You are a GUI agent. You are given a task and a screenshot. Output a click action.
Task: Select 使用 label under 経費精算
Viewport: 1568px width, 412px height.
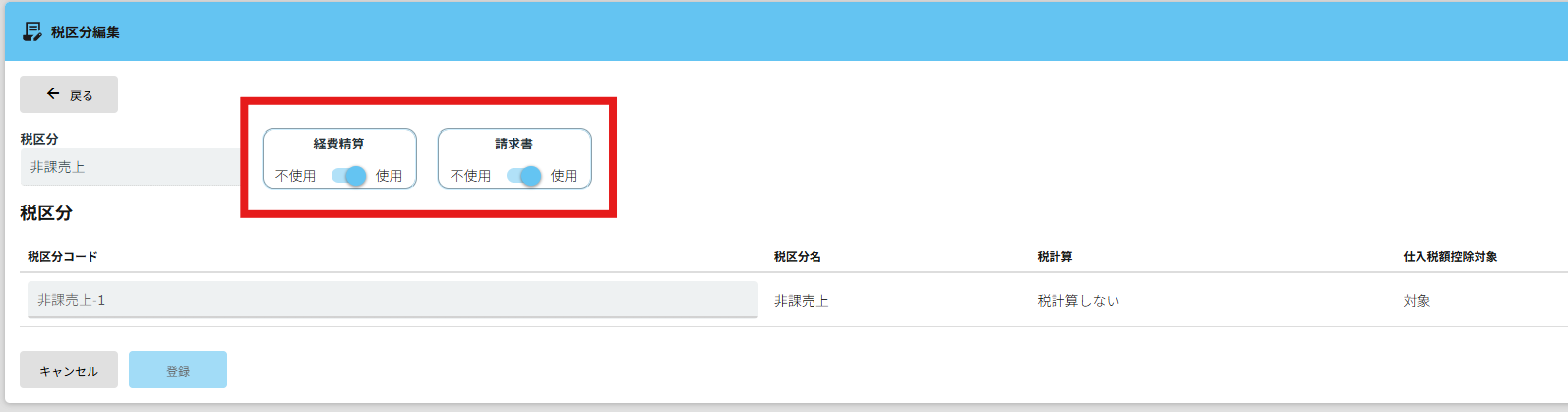pyautogui.click(x=389, y=176)
